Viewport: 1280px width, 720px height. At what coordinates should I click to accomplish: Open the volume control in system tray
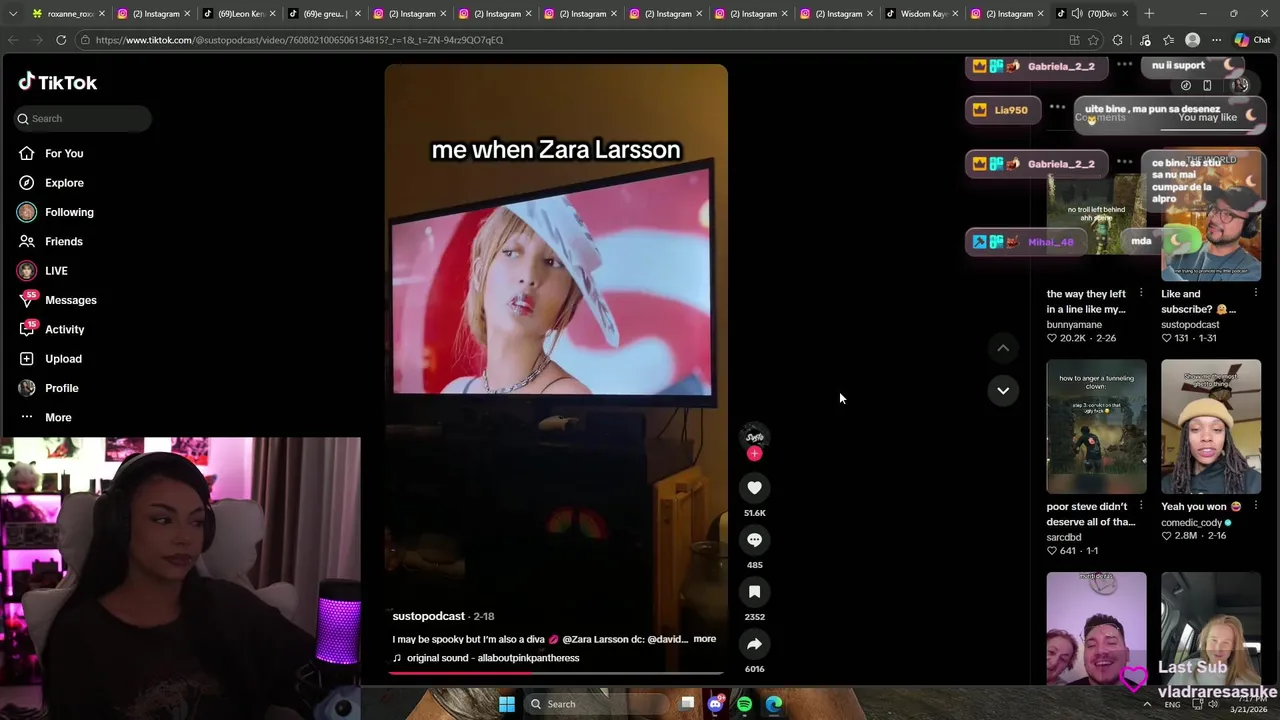click(x=1213, y=704)
